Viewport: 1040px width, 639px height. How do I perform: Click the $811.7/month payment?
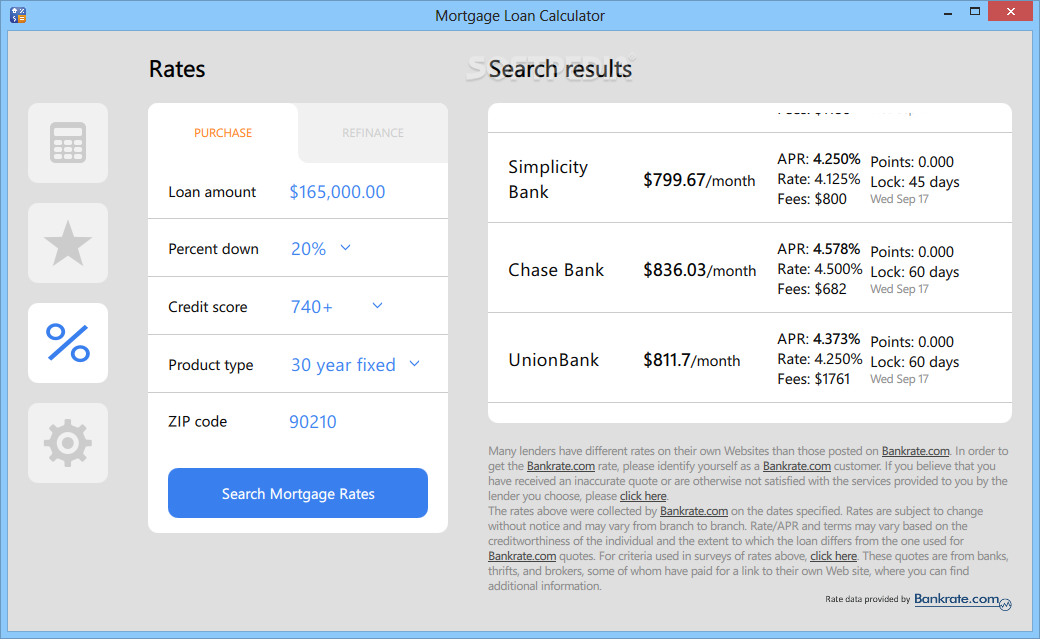pyautogui.click(x=692, y=361)
